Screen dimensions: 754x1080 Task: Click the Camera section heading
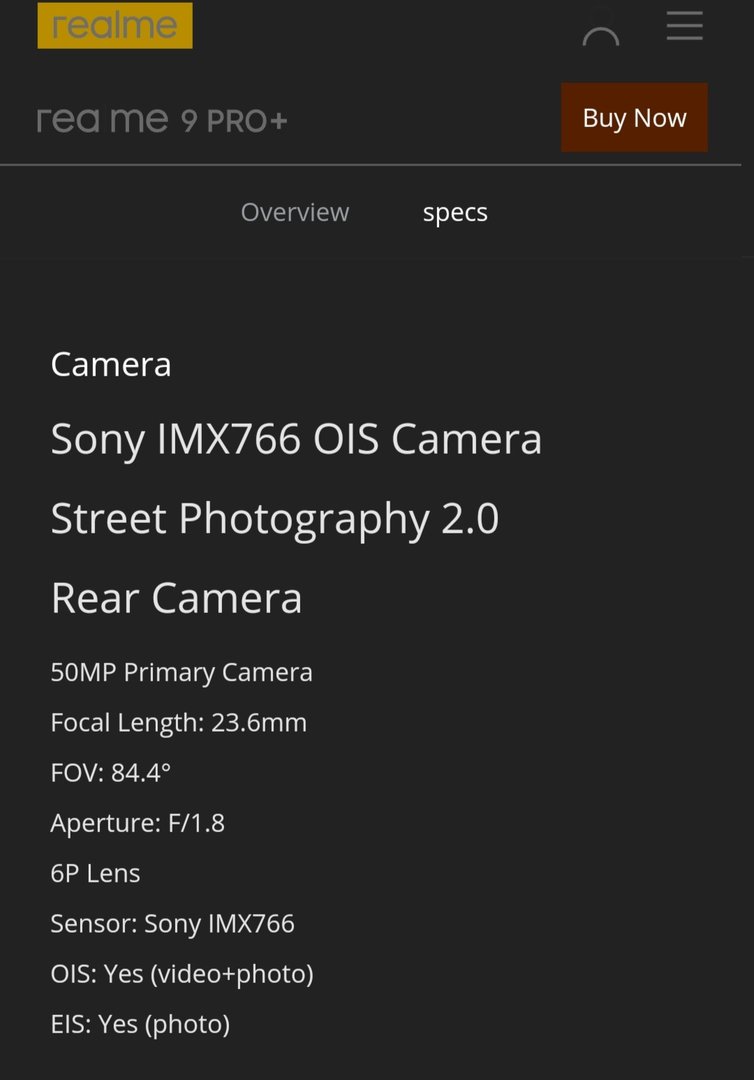(x=111, y=364)
